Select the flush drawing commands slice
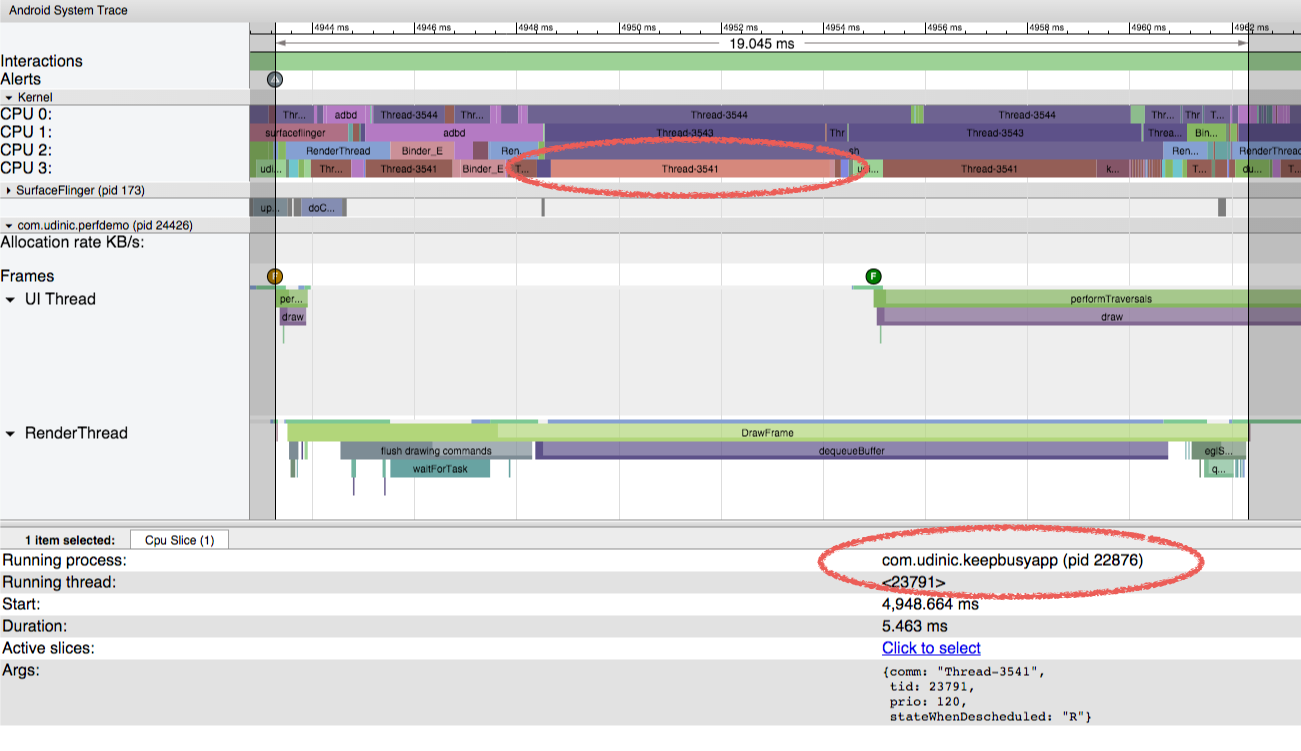This screenshot has width=1301, height=751. [435, 451]
